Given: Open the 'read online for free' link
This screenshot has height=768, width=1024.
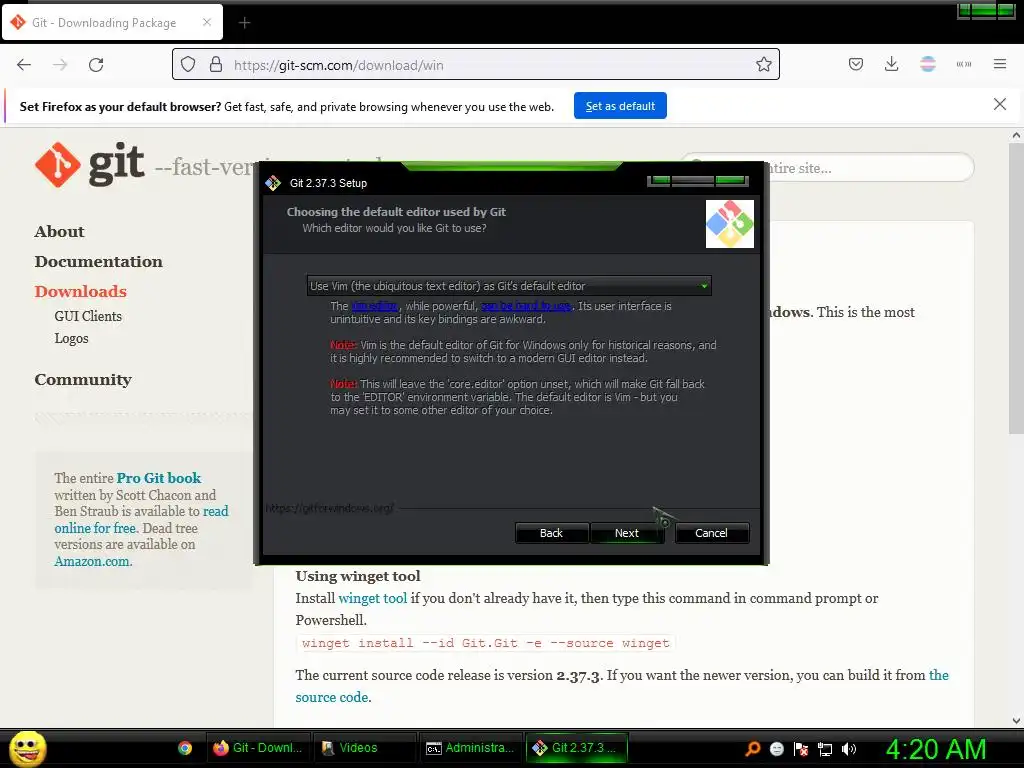Looking at the screenshot, I should click(x=141, y=519).
